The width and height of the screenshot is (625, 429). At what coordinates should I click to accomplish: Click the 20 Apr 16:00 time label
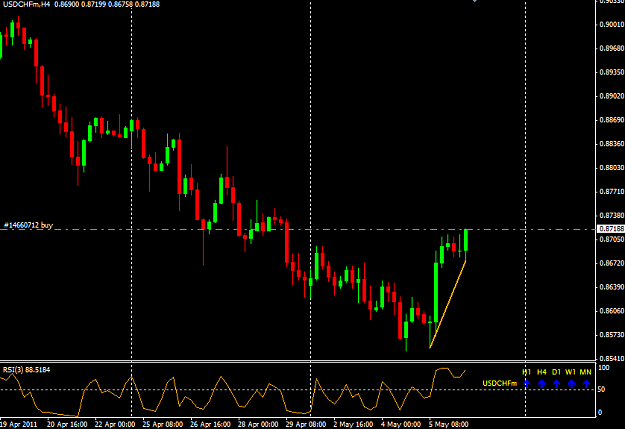pyautogui.click(x=67, y=424)
